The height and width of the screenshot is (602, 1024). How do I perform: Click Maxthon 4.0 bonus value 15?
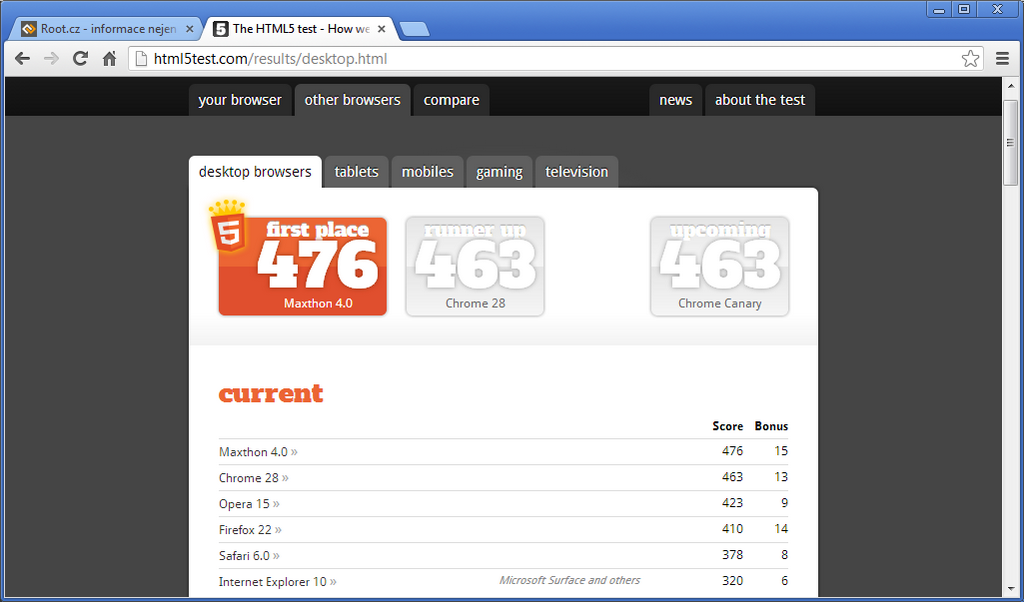(x=781, y=451)
